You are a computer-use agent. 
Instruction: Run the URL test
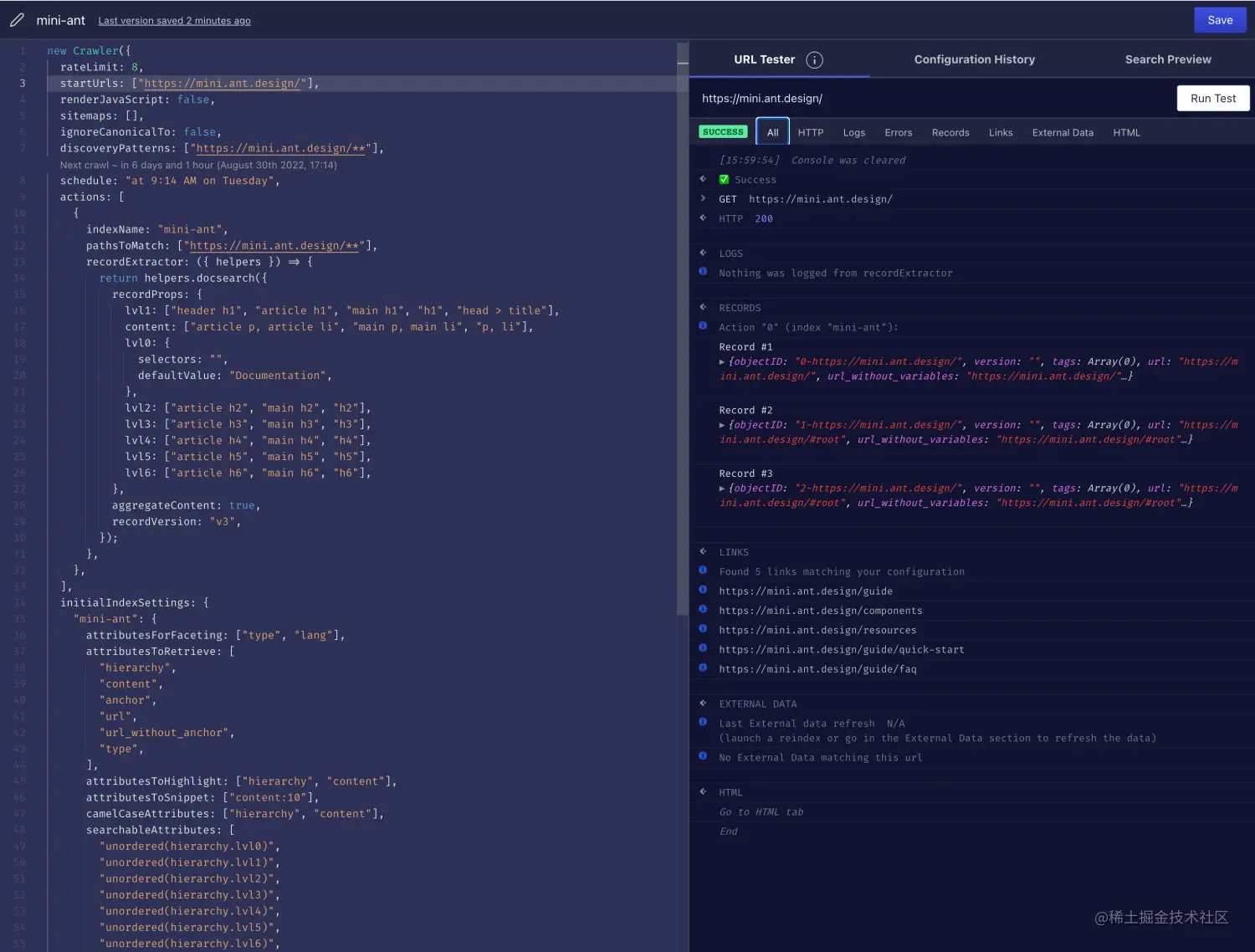pyautogui.click(x=1213, y=98)
